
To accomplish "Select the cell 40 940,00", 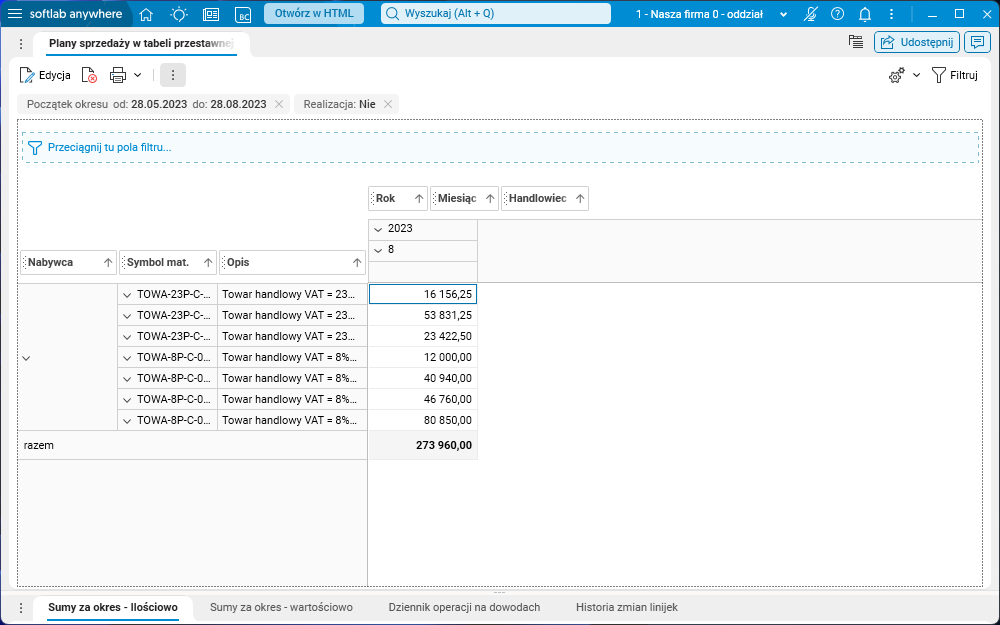I will (423, 378).
